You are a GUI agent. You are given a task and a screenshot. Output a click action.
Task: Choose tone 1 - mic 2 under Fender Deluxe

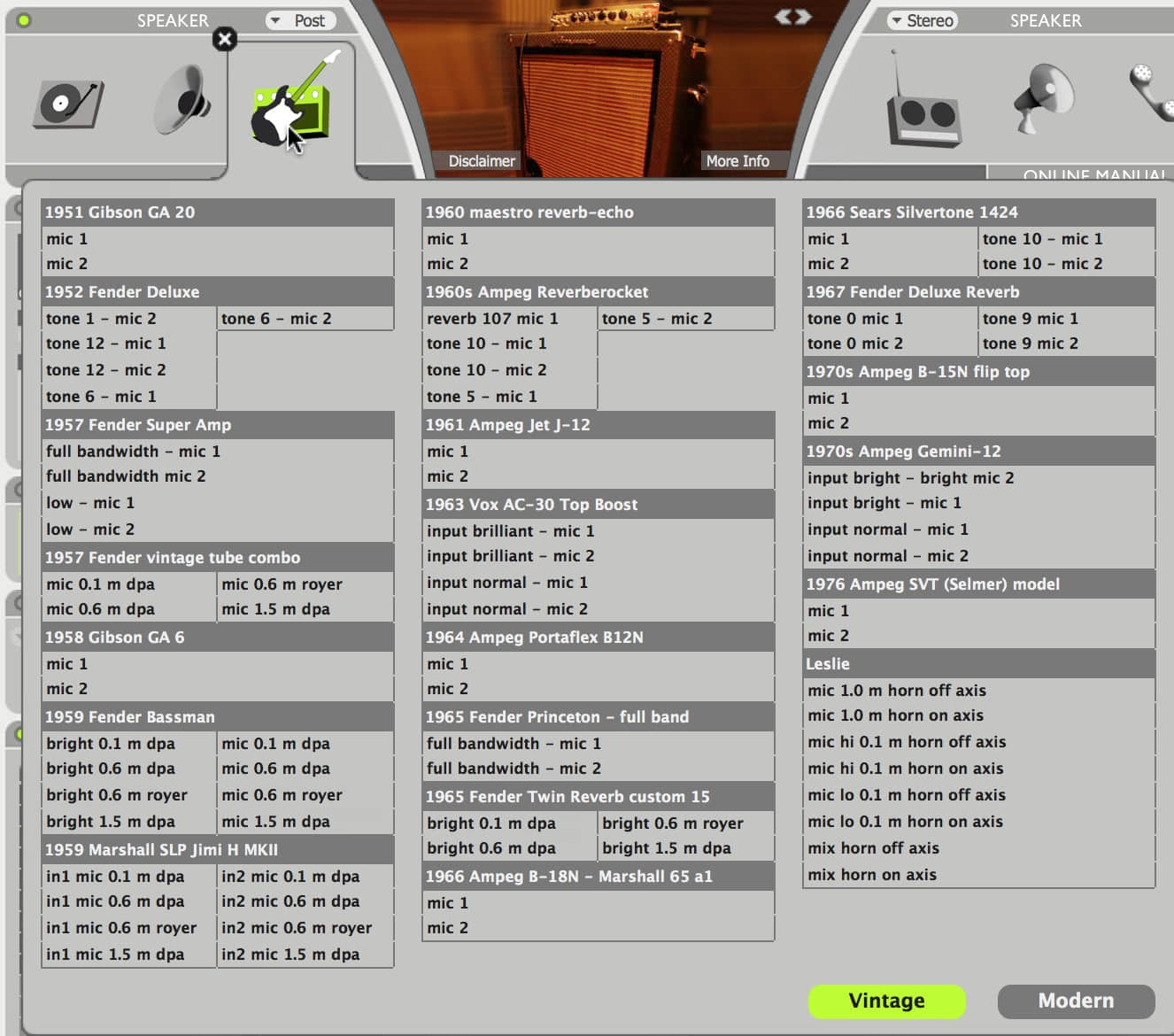[x=129, y=319]
